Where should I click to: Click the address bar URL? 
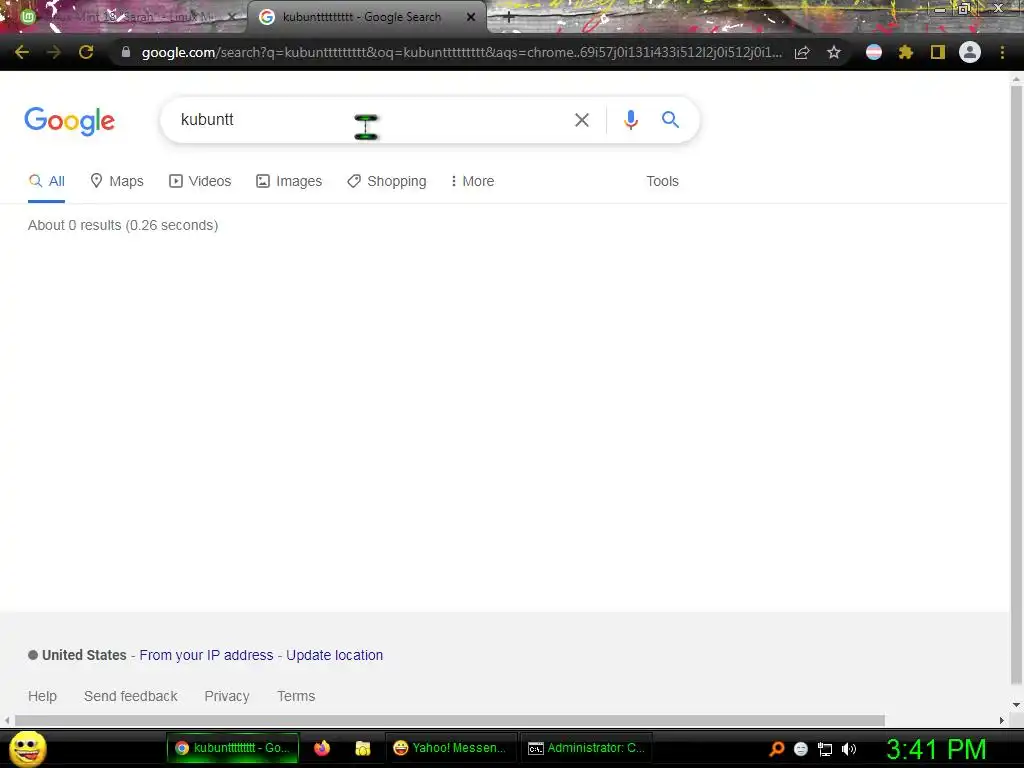[x=460, y=52]
